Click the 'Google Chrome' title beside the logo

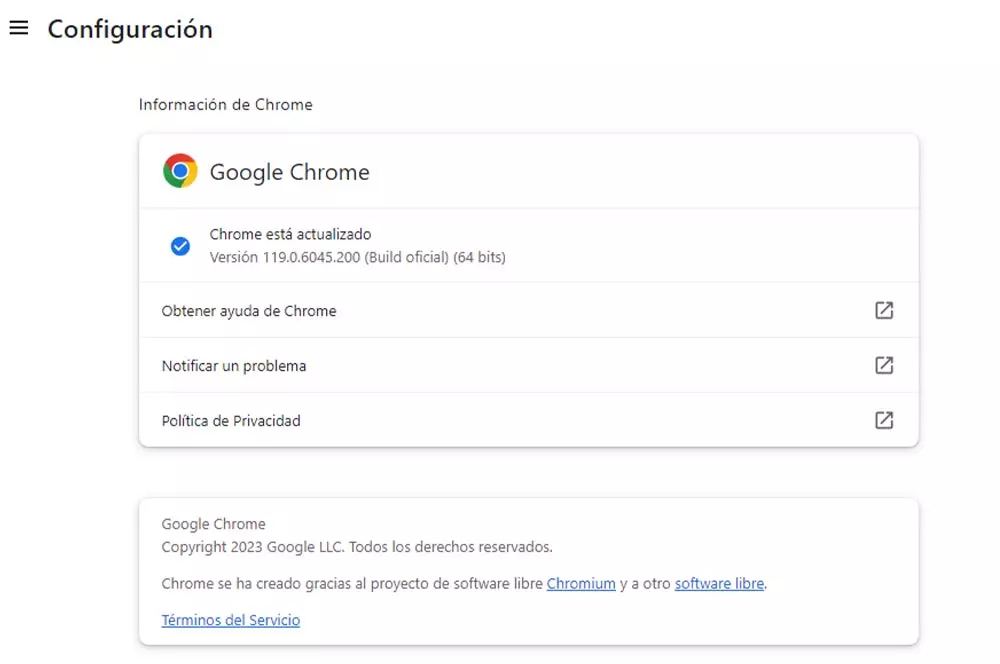[x=289, y=172]
